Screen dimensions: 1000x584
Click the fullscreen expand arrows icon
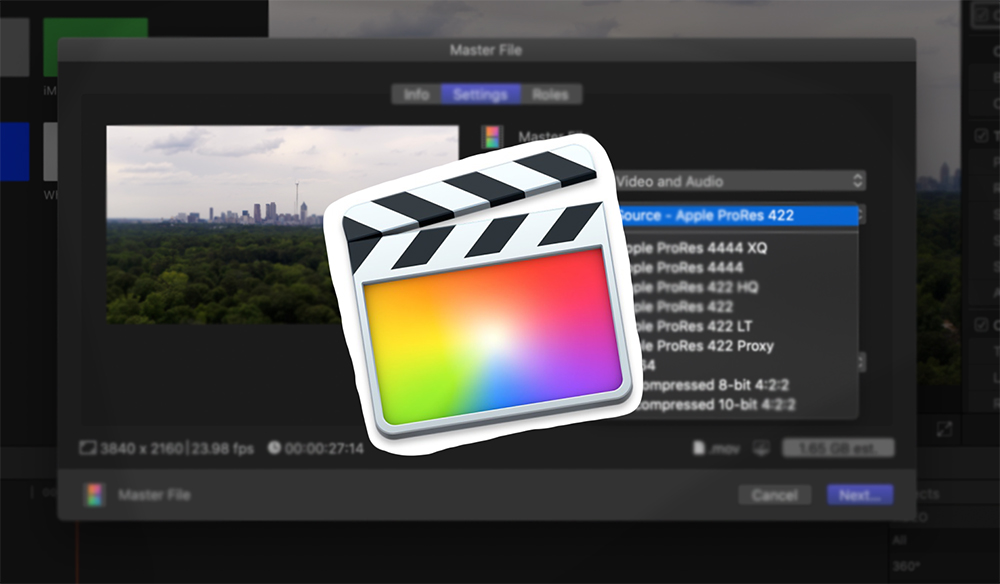944,428
